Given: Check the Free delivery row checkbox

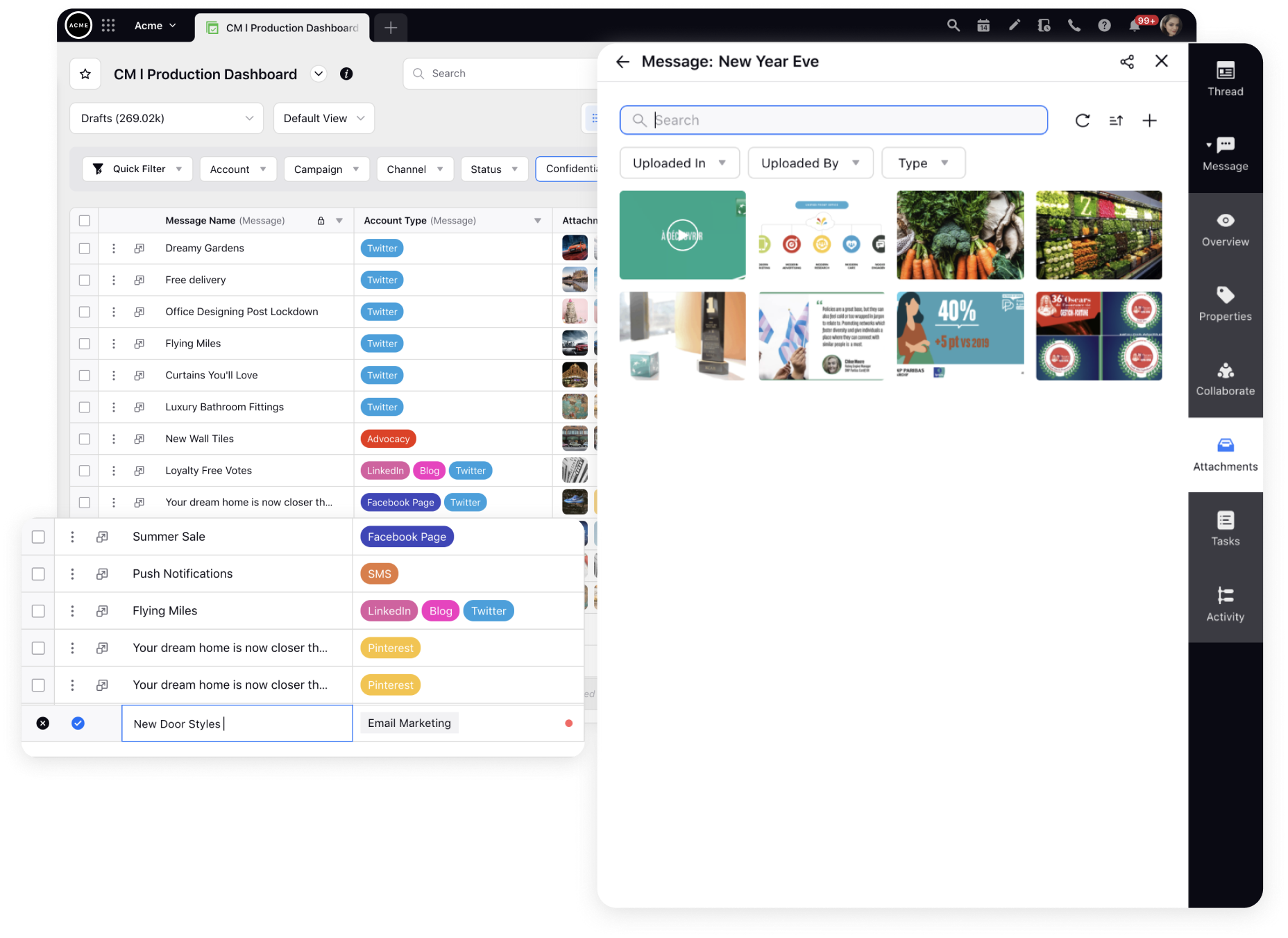Looking at the screenshot, I should click(85, 280).
